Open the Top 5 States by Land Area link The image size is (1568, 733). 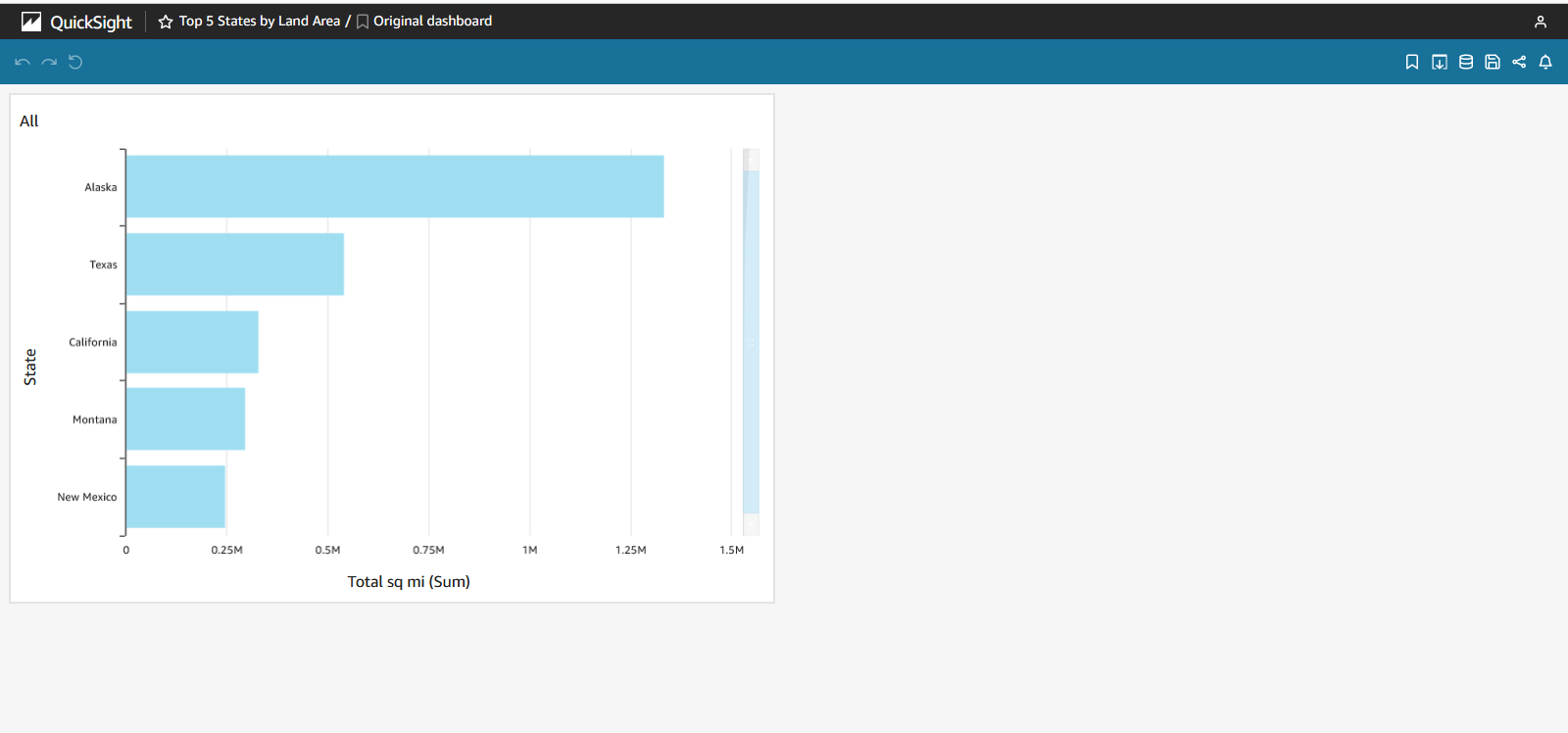[260, 21]
